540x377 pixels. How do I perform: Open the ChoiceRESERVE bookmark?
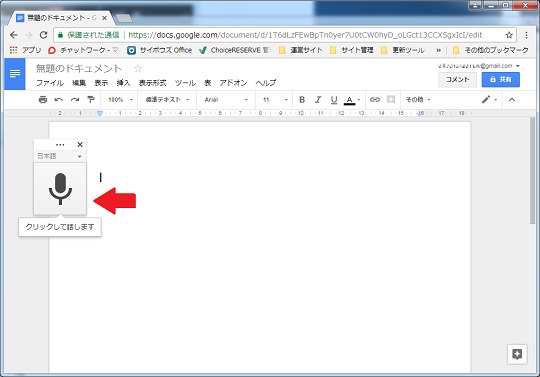pyautogui.click(x=234, y=50)
